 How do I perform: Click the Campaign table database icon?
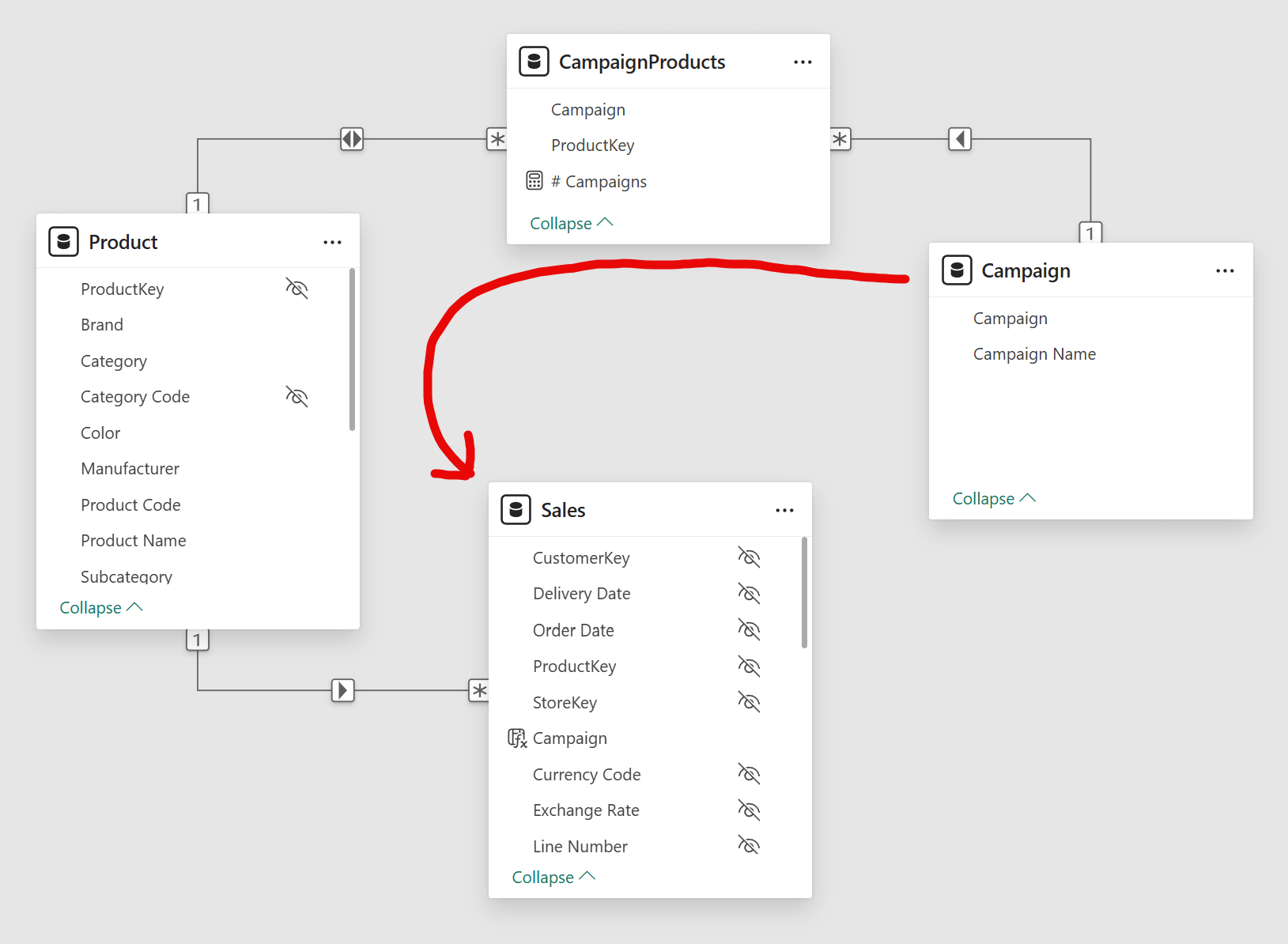tap(956, 270)
